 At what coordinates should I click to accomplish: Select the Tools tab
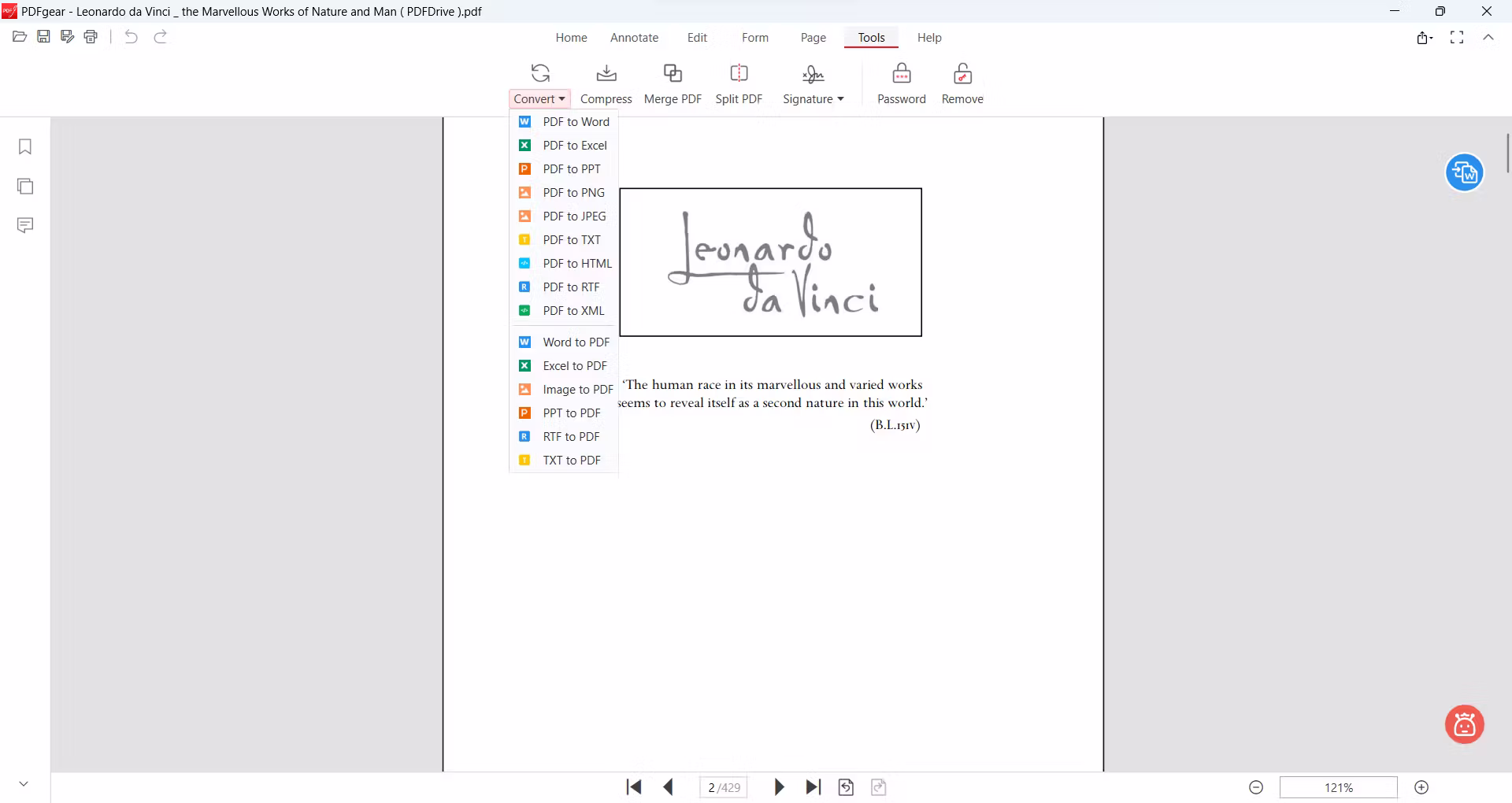(871, 38)
